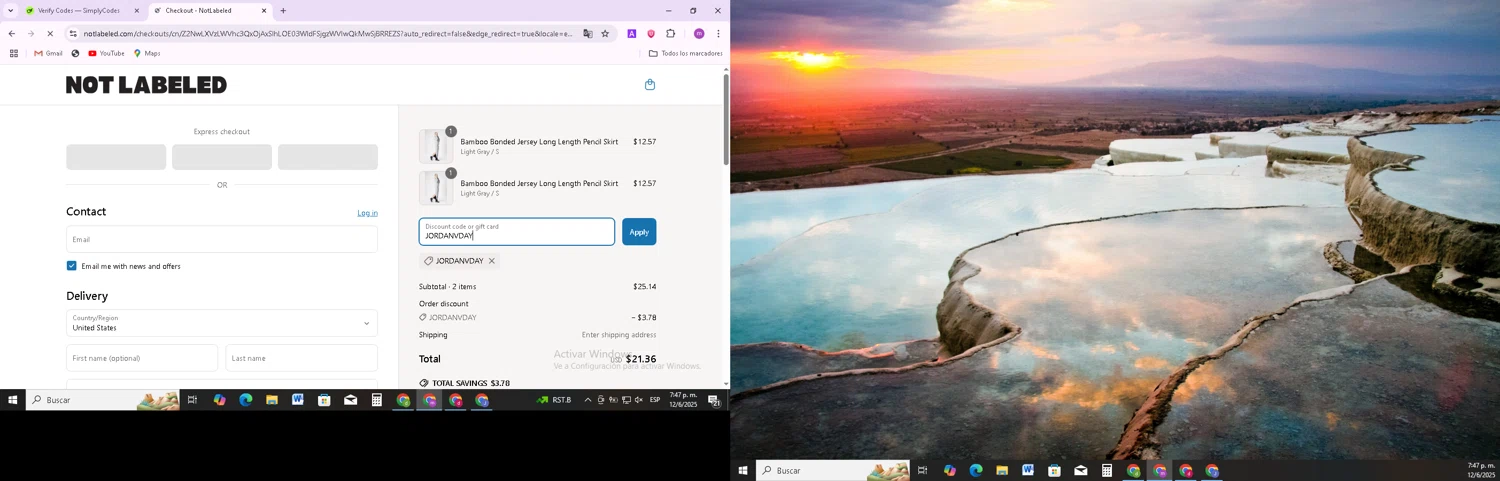Viewport: 1500px width, 481px height.
Task: Apply the discount code
Action: [639, 232]
